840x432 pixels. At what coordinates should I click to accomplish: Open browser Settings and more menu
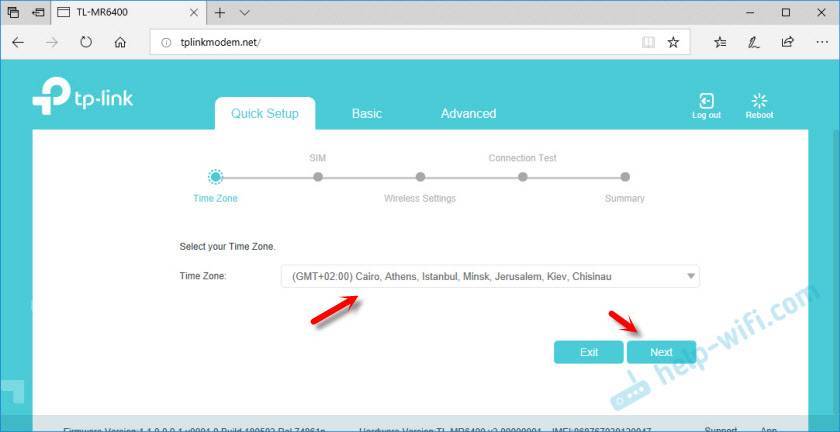click(x=821, y=42)
